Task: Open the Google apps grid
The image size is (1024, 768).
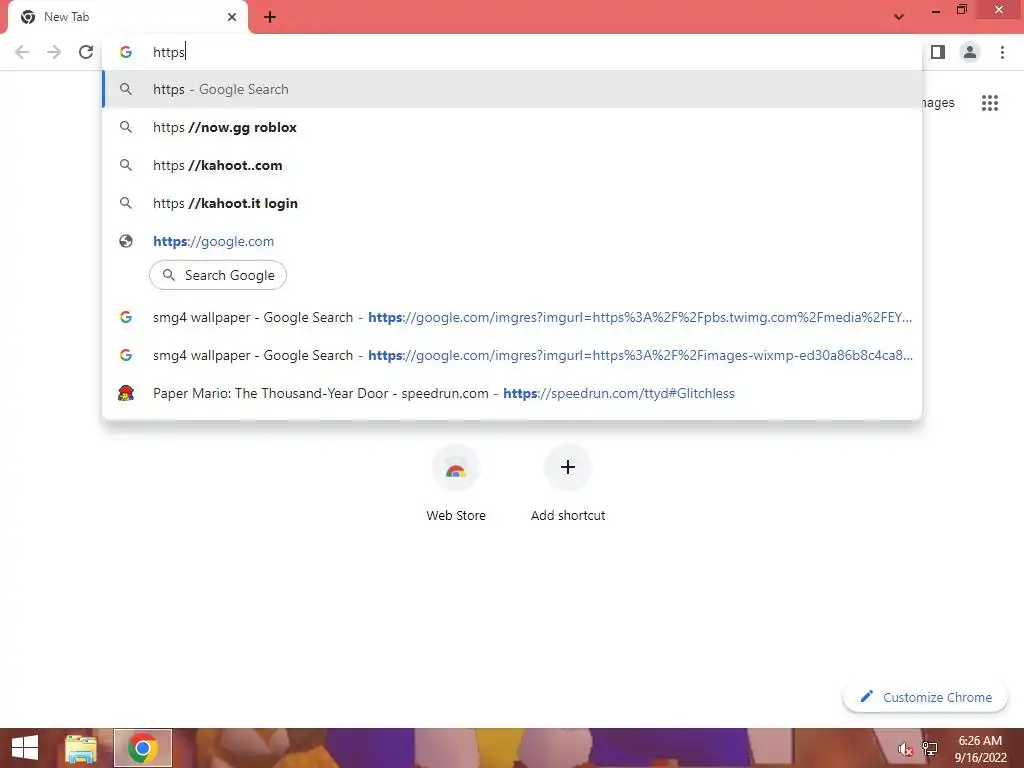Action: click(x=989, y=103)
